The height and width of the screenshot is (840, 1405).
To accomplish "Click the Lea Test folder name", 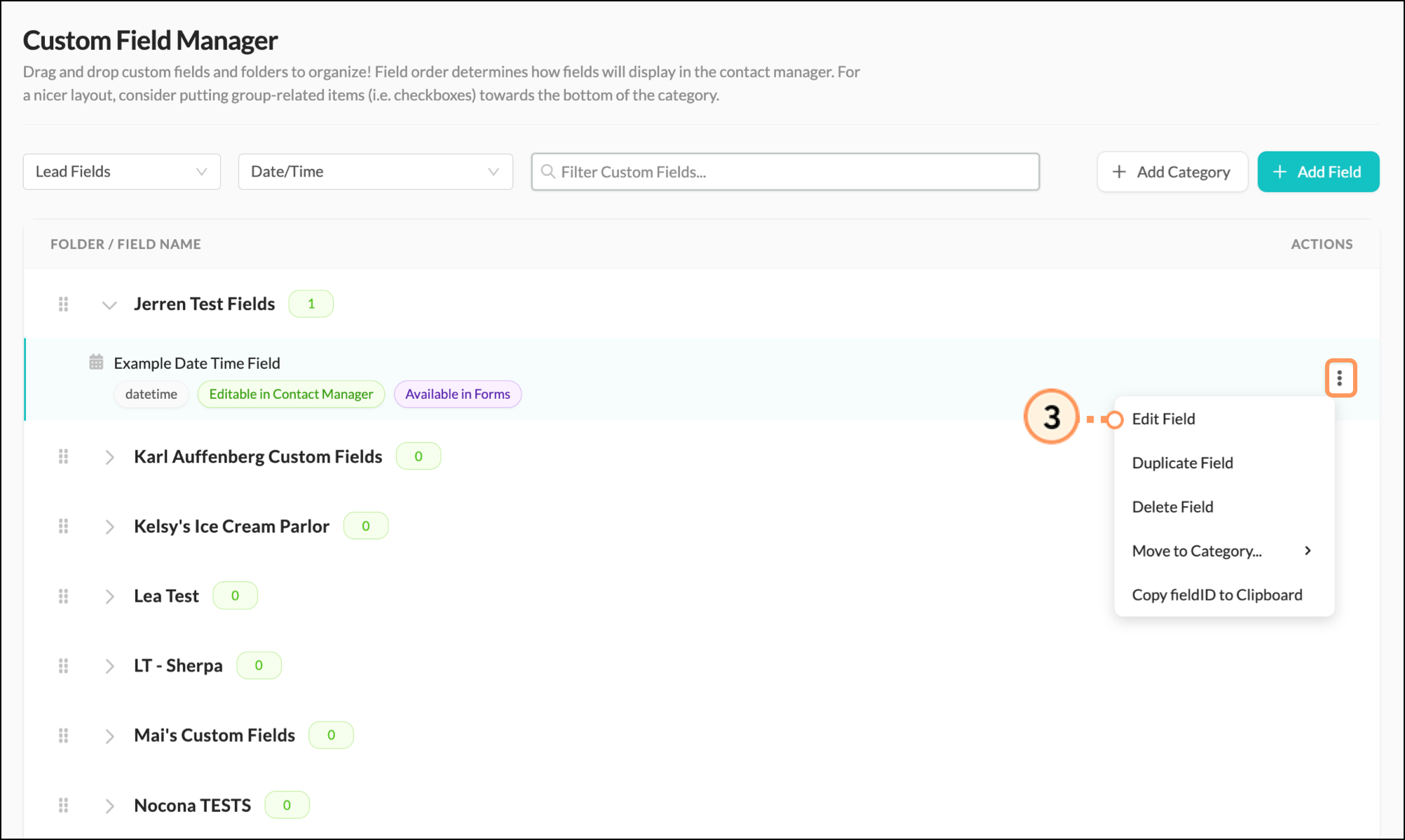I will pos(166,596).
